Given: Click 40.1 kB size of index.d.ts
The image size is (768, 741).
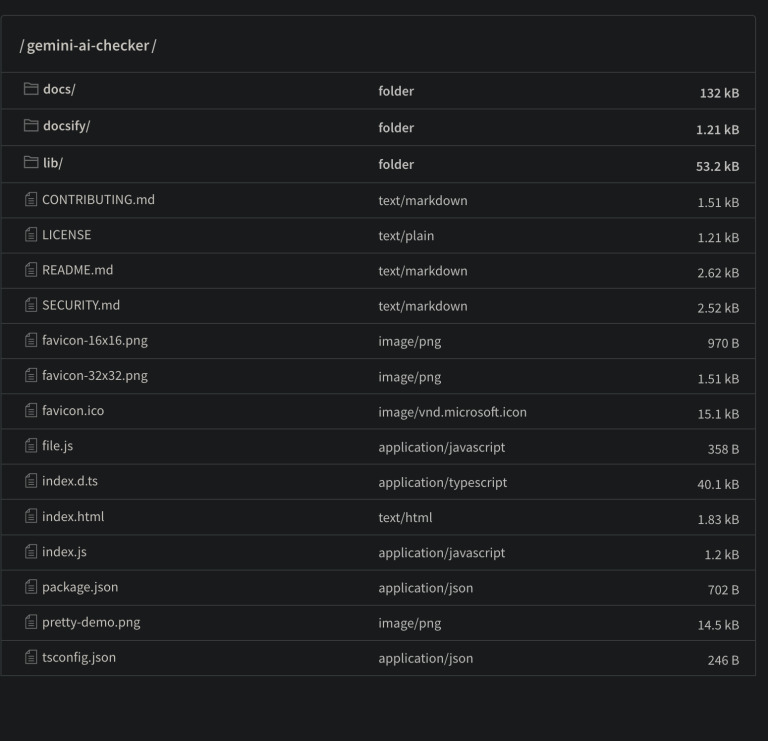Looking at the screenshot, I should pyautogui.click(x=718, y=484).
